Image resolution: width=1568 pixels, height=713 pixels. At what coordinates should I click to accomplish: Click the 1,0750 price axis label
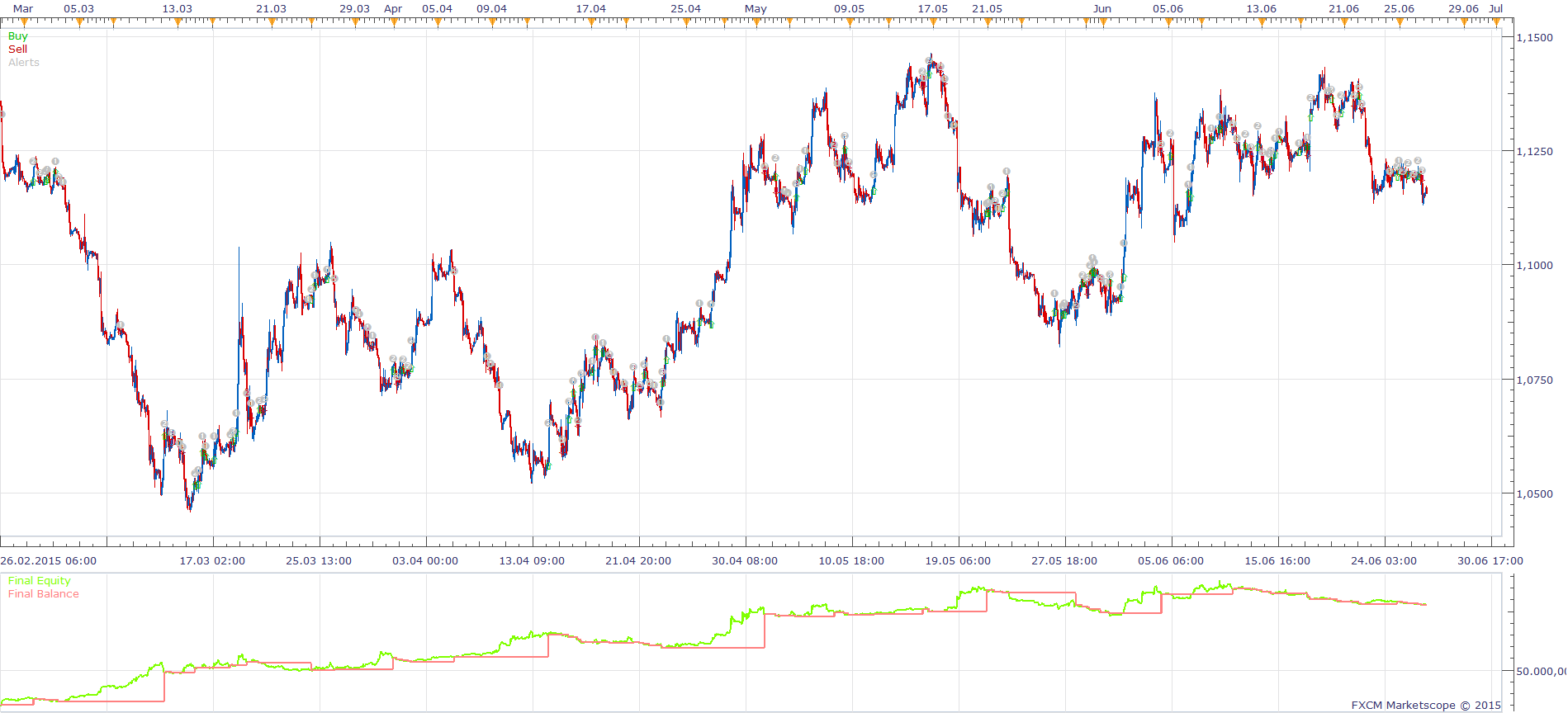click(x=1536, y=380)
